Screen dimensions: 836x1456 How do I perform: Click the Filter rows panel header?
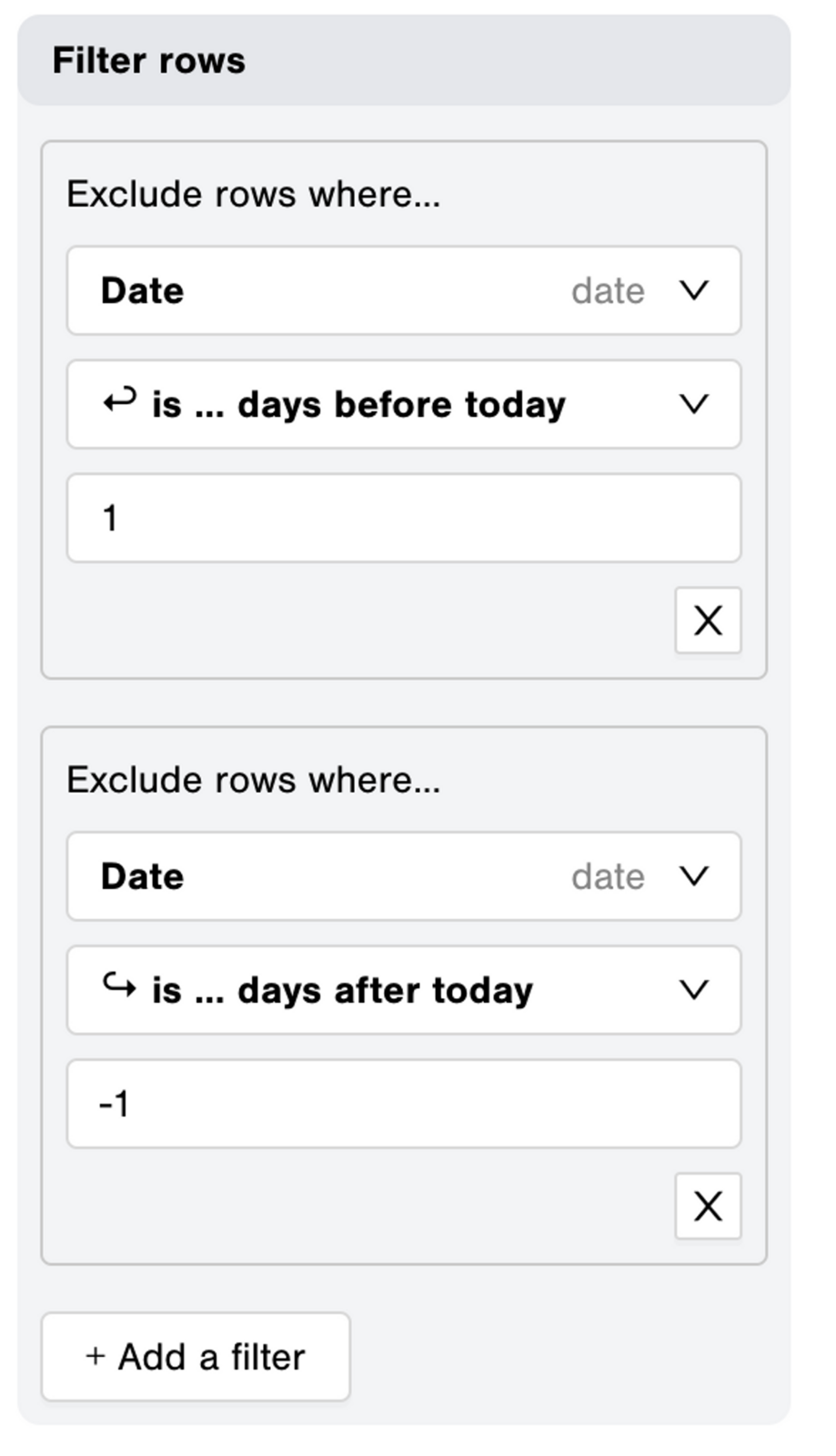404,60
